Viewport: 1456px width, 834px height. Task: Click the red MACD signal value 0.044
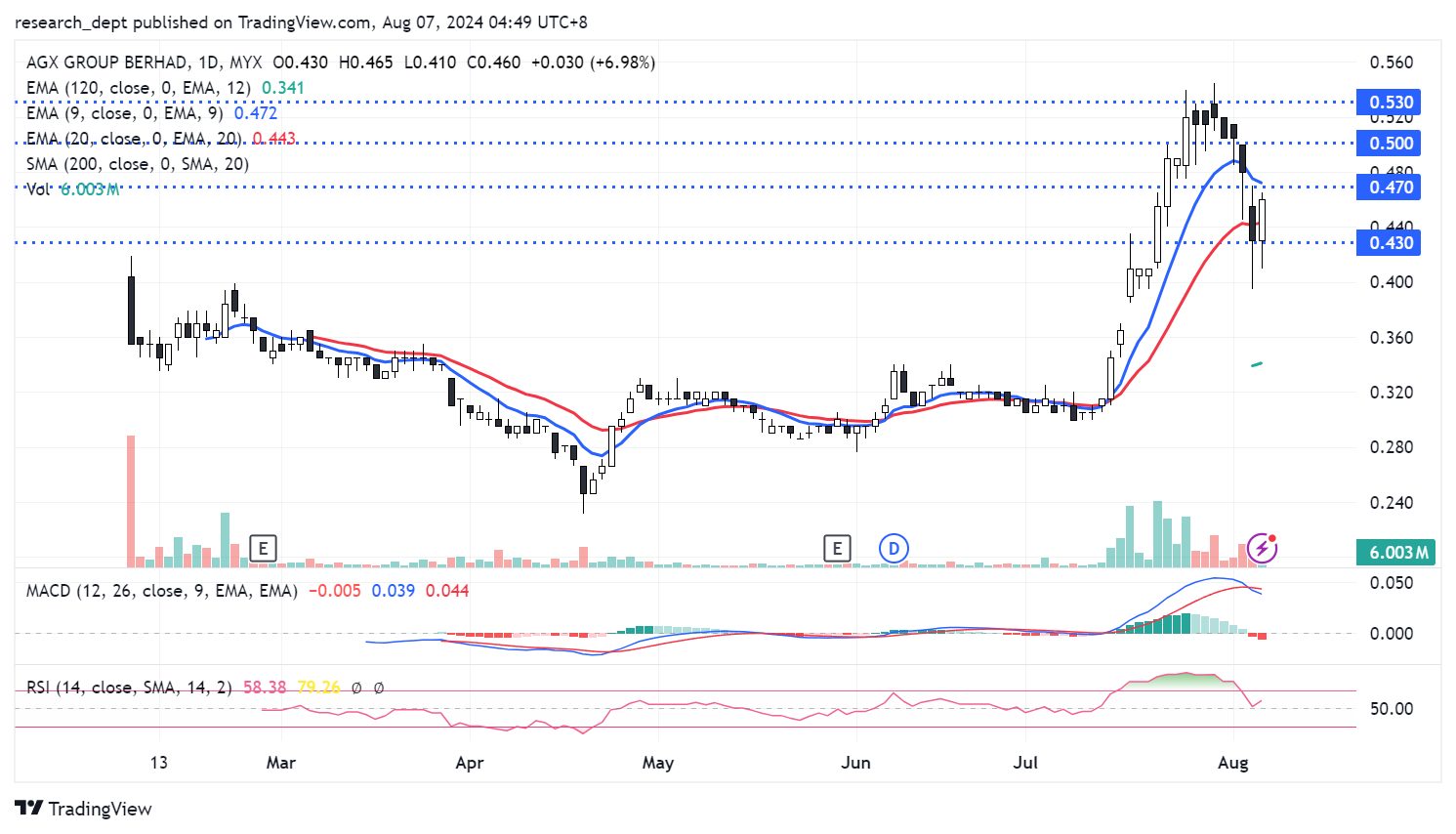[447, 591]
